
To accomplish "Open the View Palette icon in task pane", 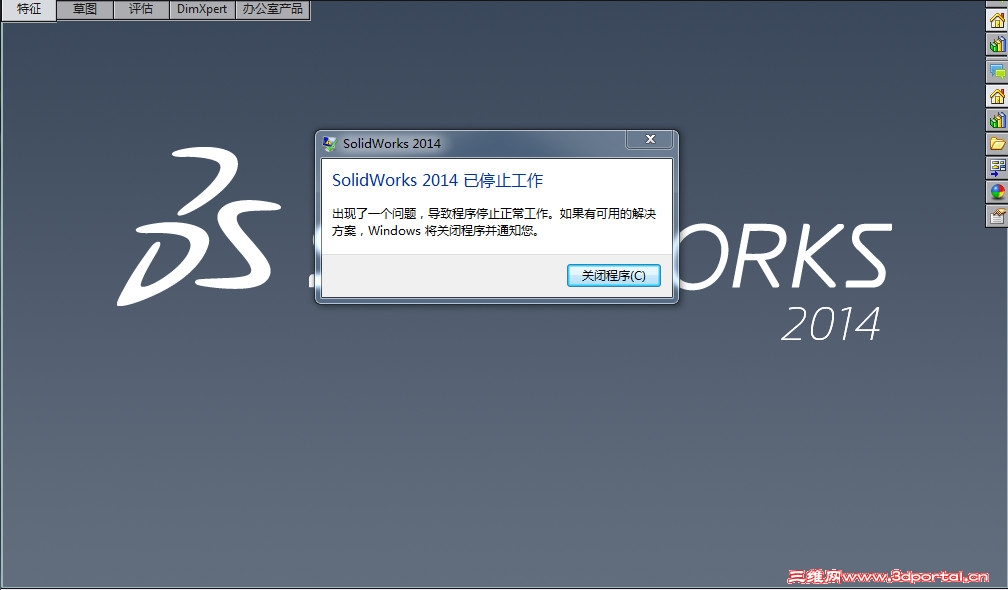I will [x=997, y=167].
